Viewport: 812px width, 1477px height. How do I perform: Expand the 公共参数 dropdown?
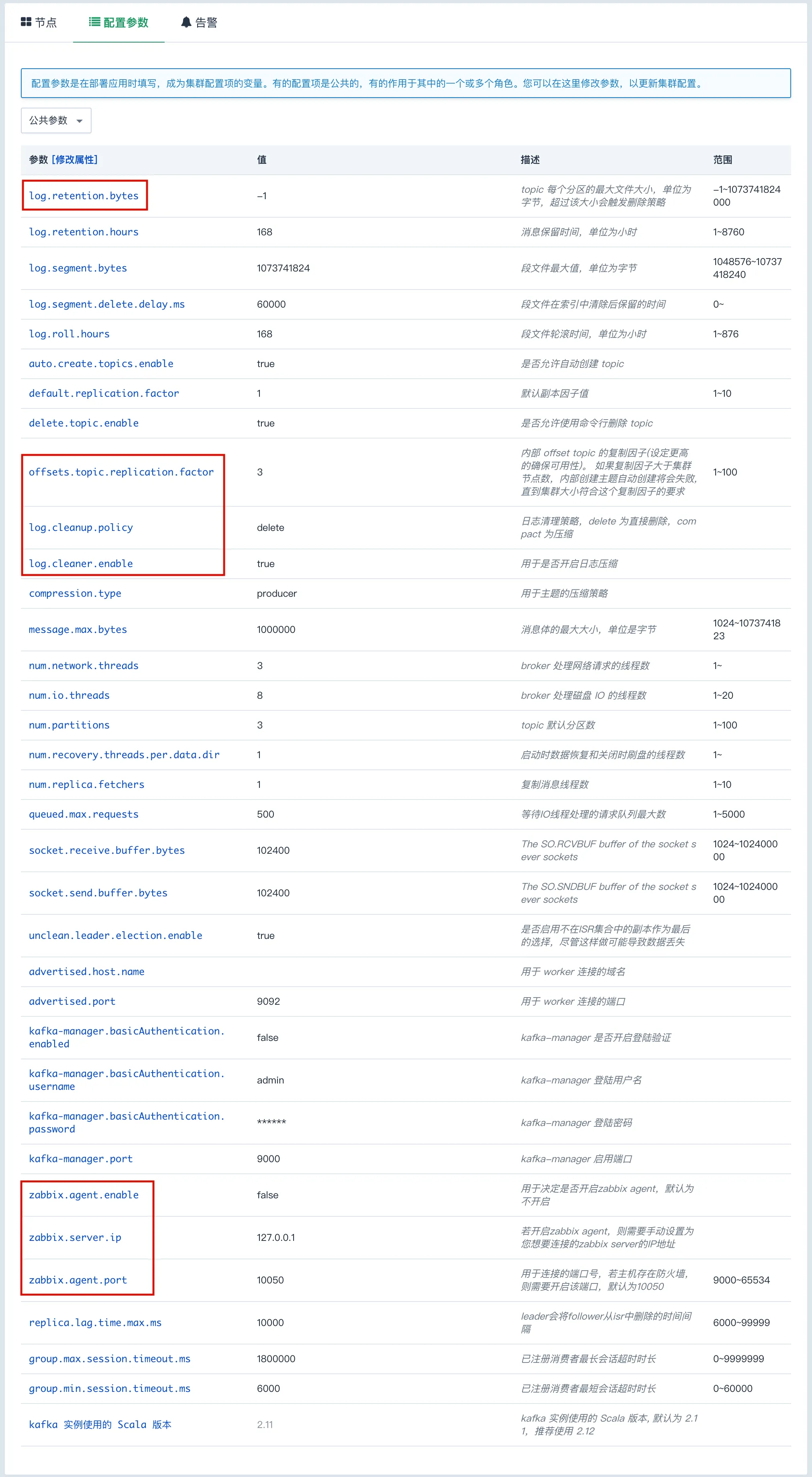pyautogui.click(x=56, y=120)
